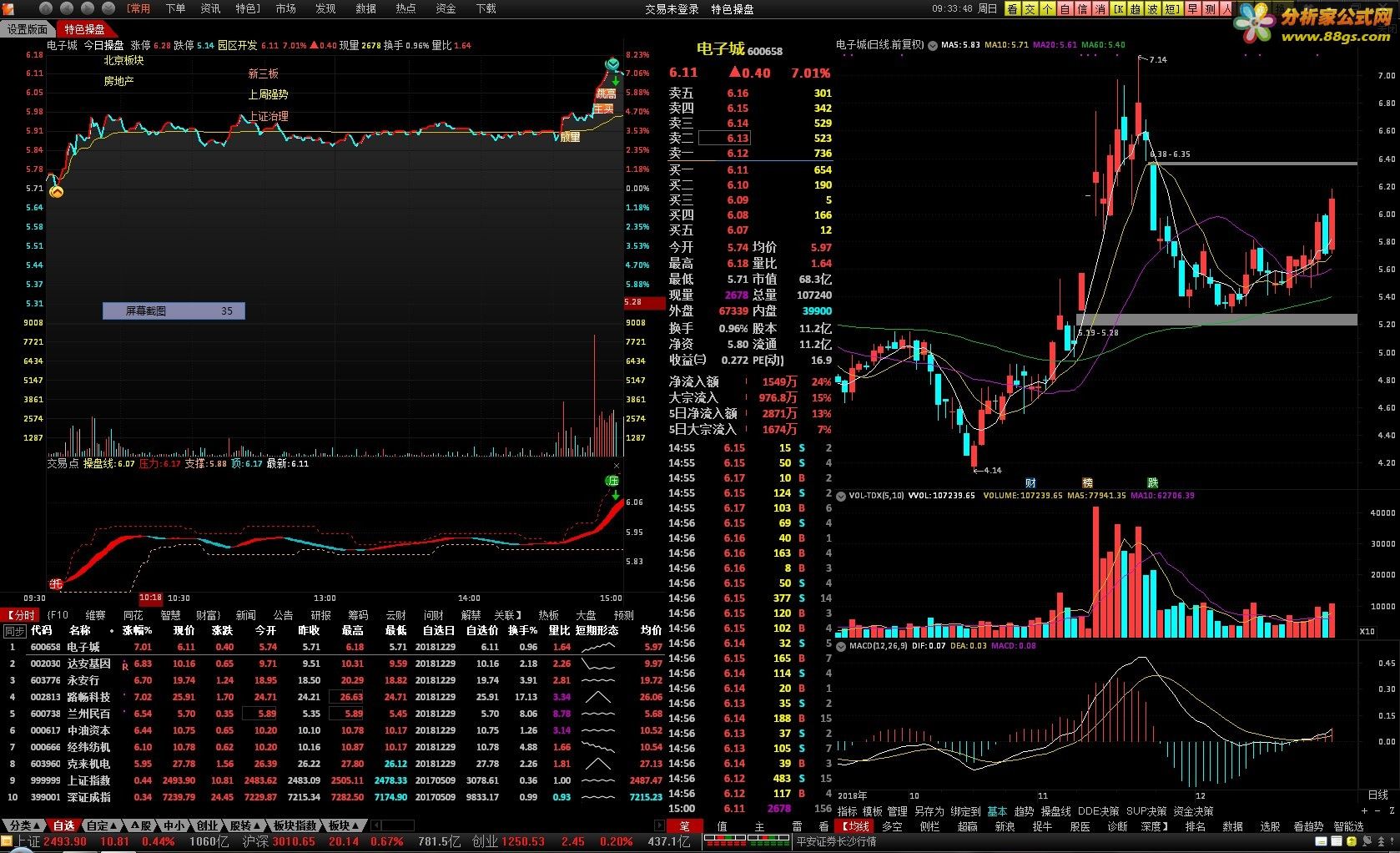
Task: Click the 涨幅% column header
Action: (x=137, y=630)
